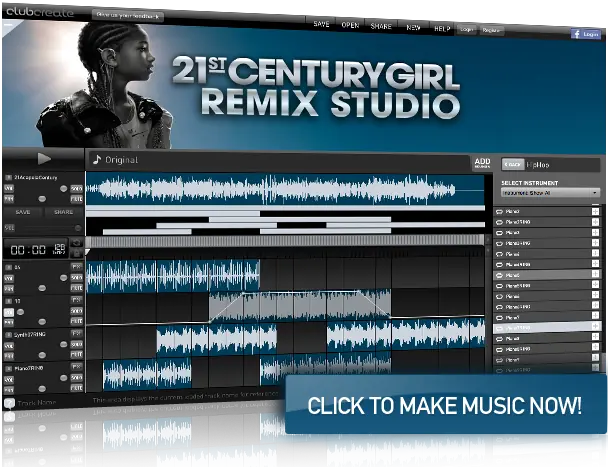Select the gray-highlighted waveform clip with volume envelope
Screen dimensions: 608x467
pyautogui.click(x=300, y=307)
